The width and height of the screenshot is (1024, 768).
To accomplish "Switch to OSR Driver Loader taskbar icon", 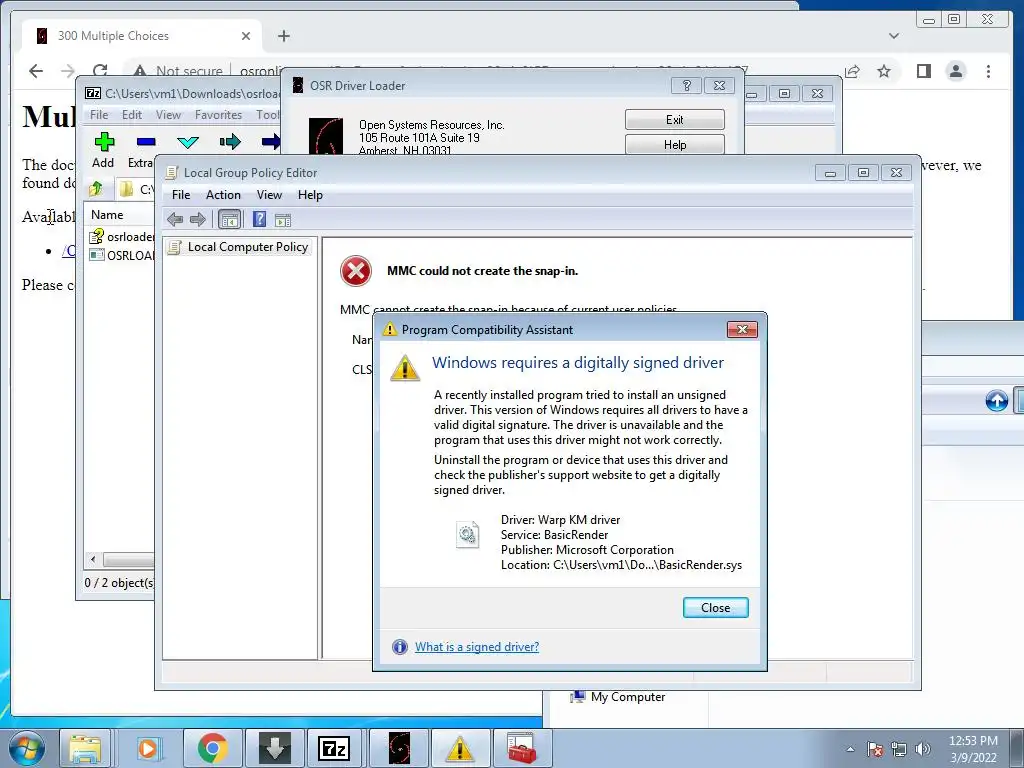I will coord(399,748).
